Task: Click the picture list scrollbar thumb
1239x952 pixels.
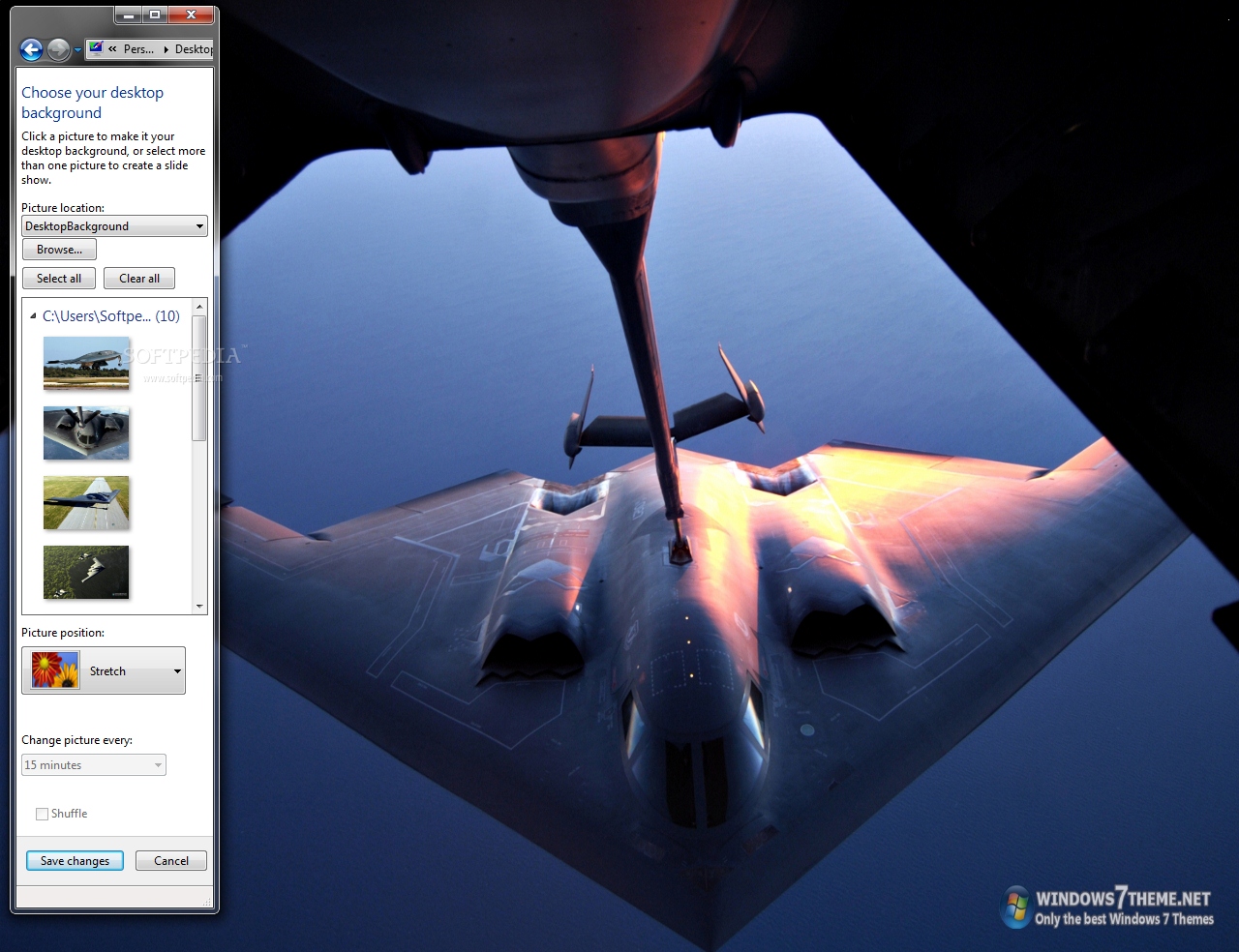Action: pos(199,377)
